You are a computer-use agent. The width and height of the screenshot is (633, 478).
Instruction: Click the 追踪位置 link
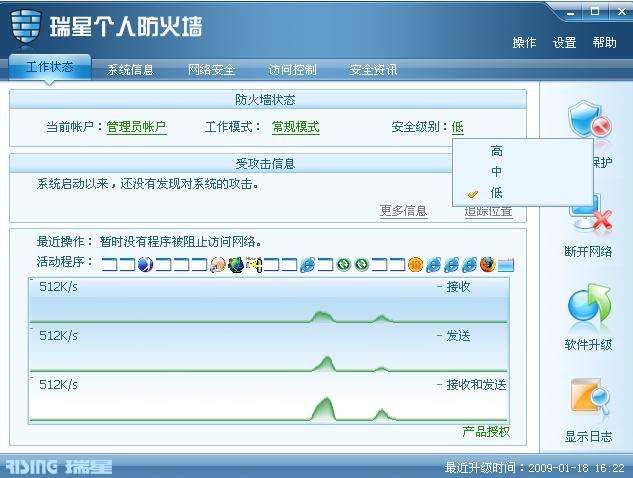[488, 212]
